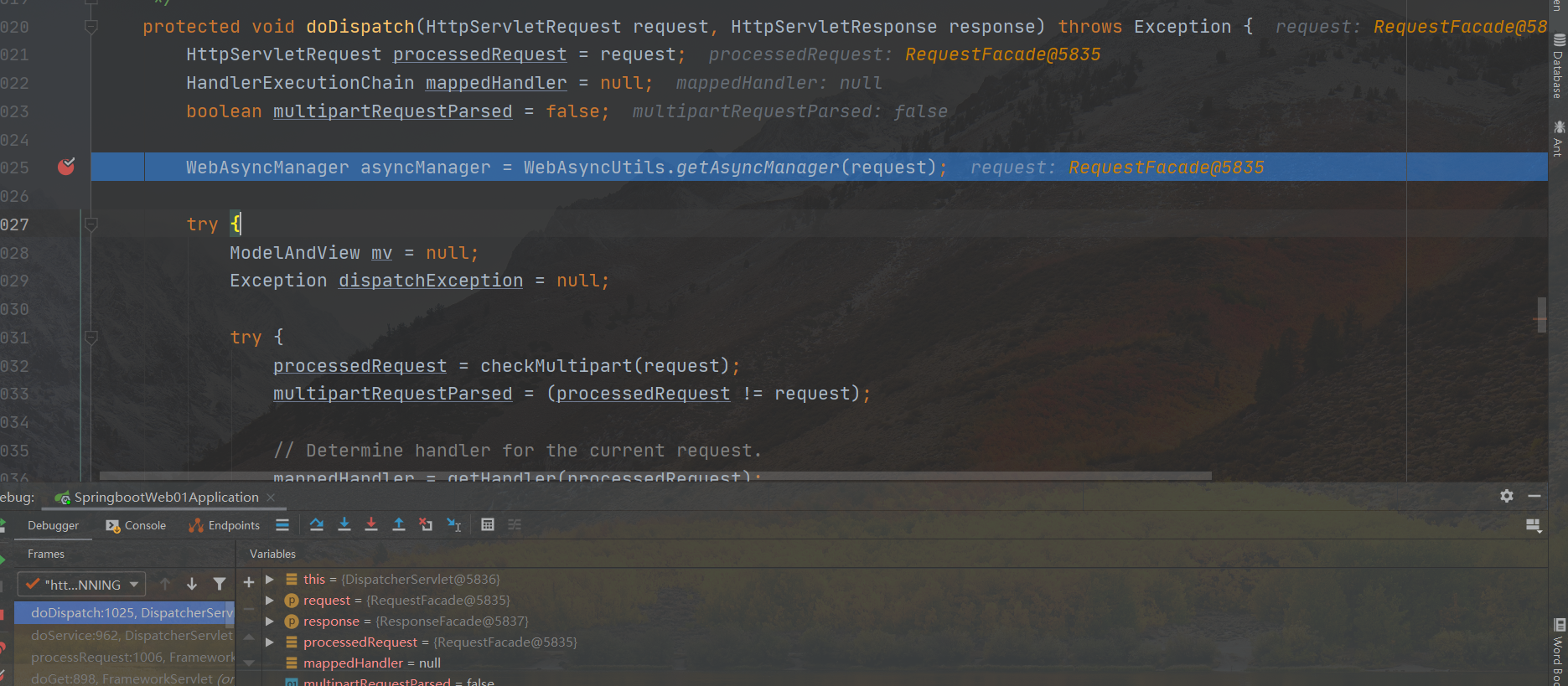
Task: Expand the 'processedRequest' variable node
Action: point(270,642)
